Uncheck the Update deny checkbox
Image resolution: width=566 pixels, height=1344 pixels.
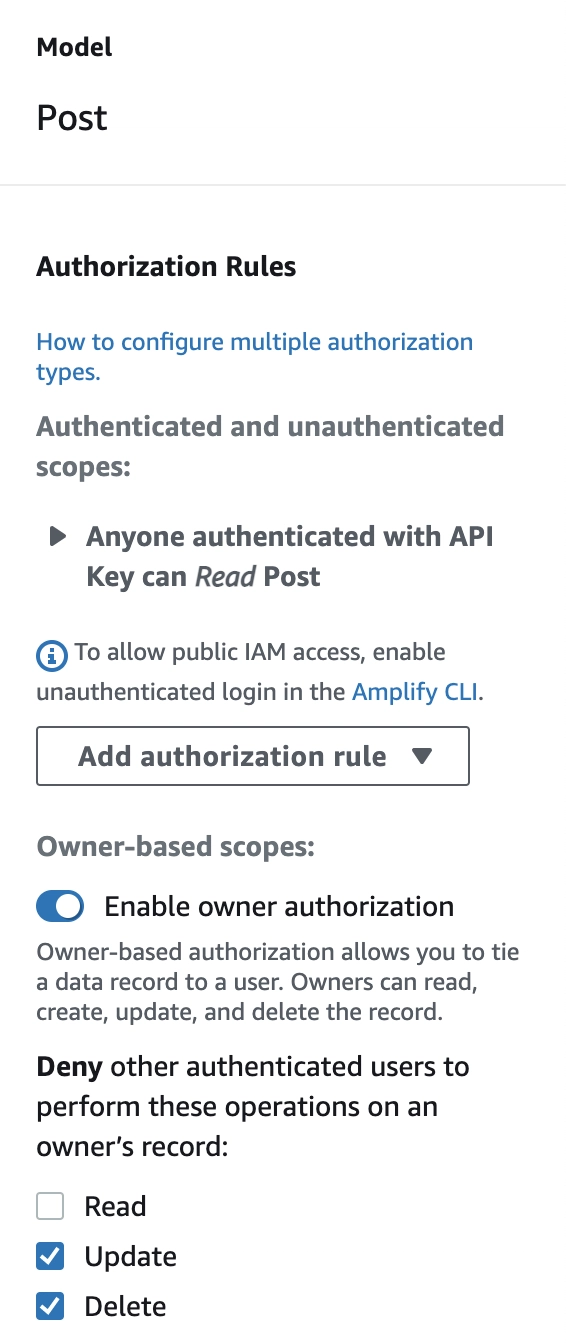point(50,1256)
